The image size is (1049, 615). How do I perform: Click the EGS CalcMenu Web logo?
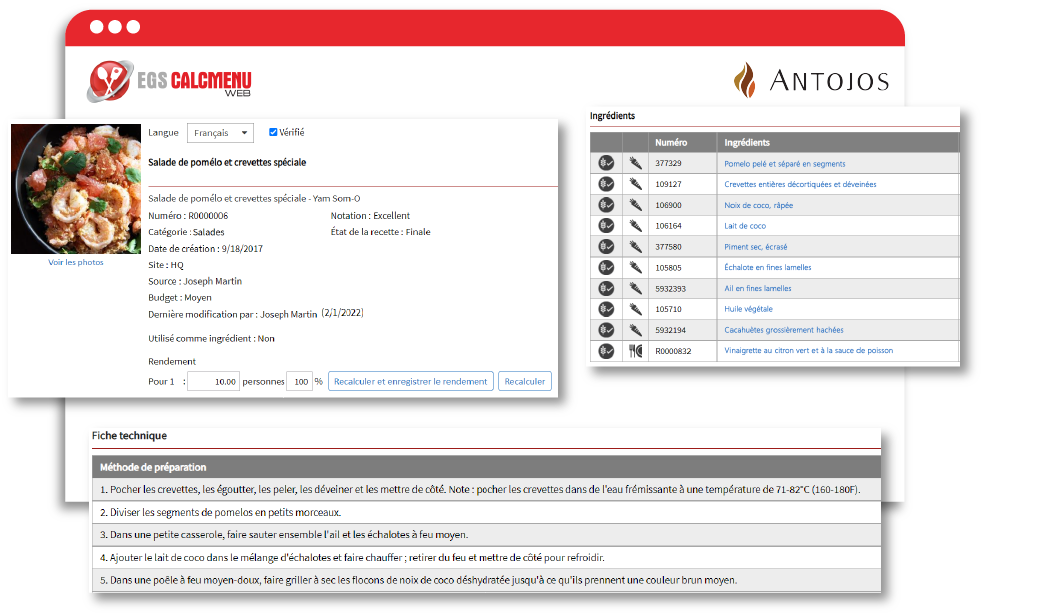point(169,81)
